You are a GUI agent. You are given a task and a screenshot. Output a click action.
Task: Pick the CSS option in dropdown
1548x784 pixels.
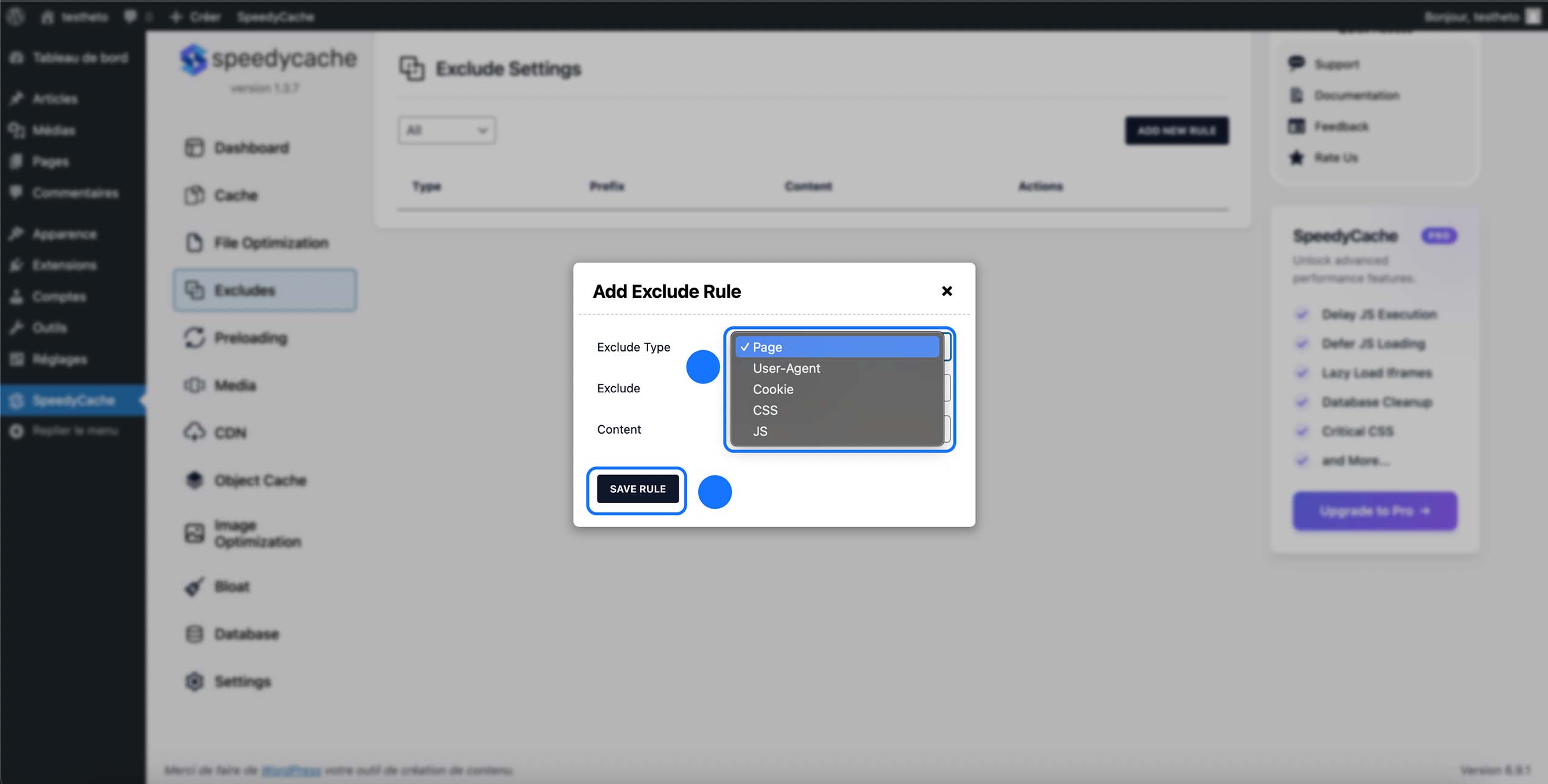click(765, 410)
